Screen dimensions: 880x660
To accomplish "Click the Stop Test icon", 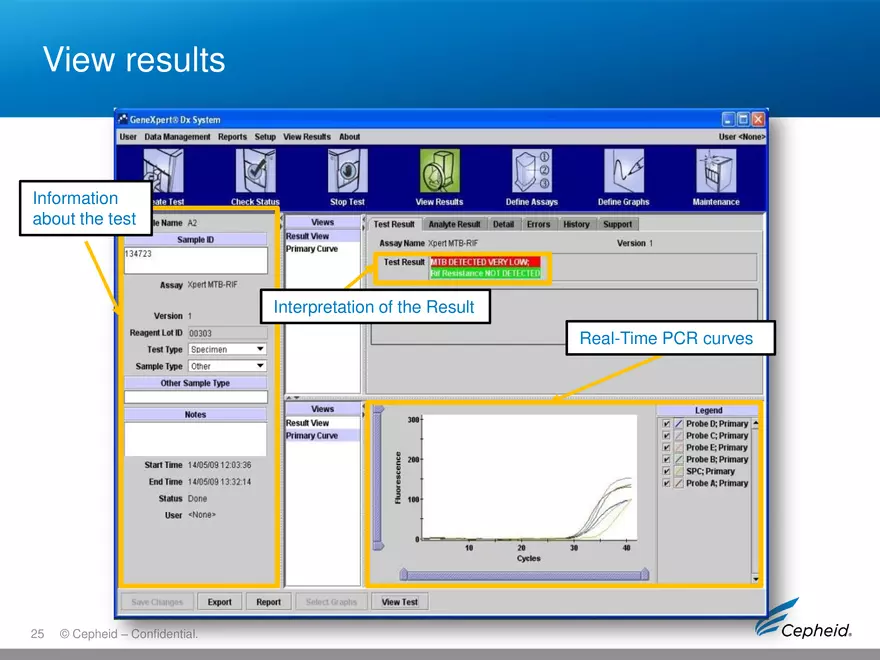I will [346, 172].
